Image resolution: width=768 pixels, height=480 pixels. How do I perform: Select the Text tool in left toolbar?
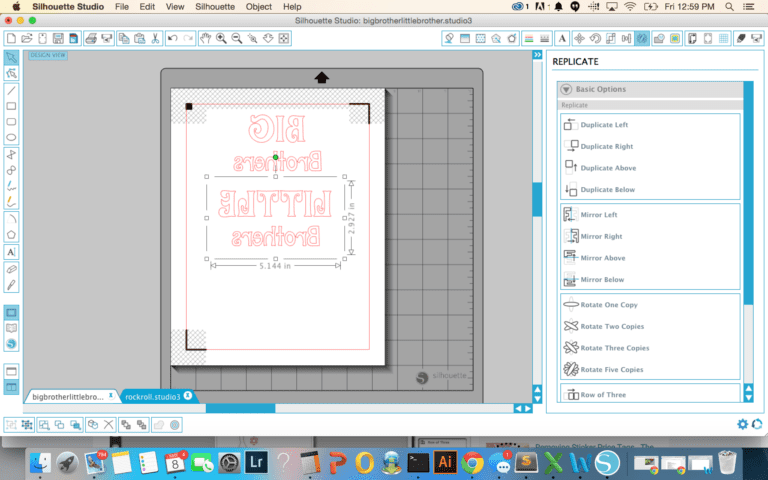pyautogui.click(x=11, y=252)
